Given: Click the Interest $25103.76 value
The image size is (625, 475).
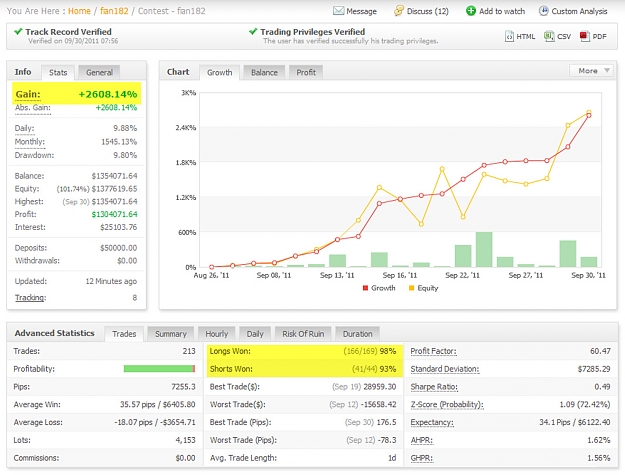Looking at the screenshot, I should [118, 227].
